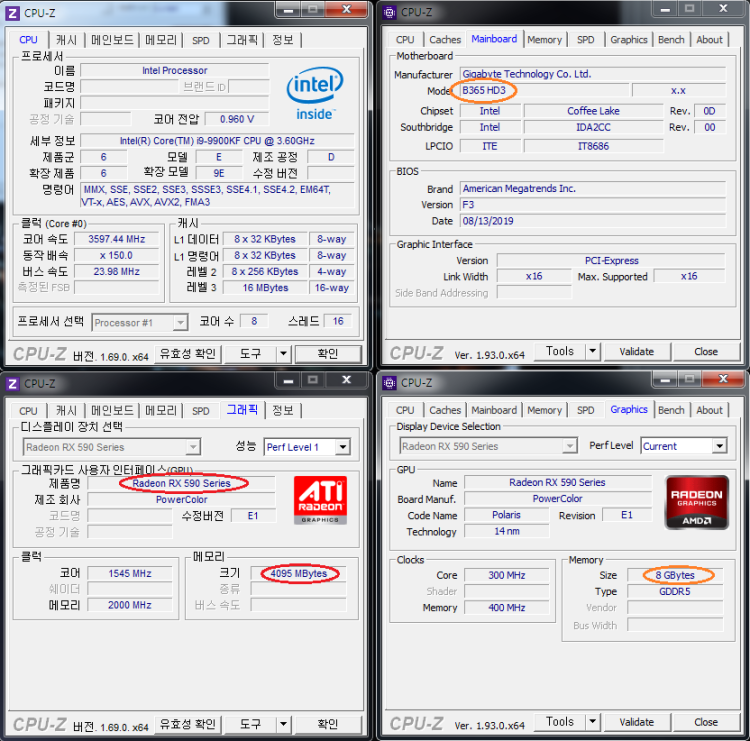Select Mainboard tab in English Graphics window

494,410
